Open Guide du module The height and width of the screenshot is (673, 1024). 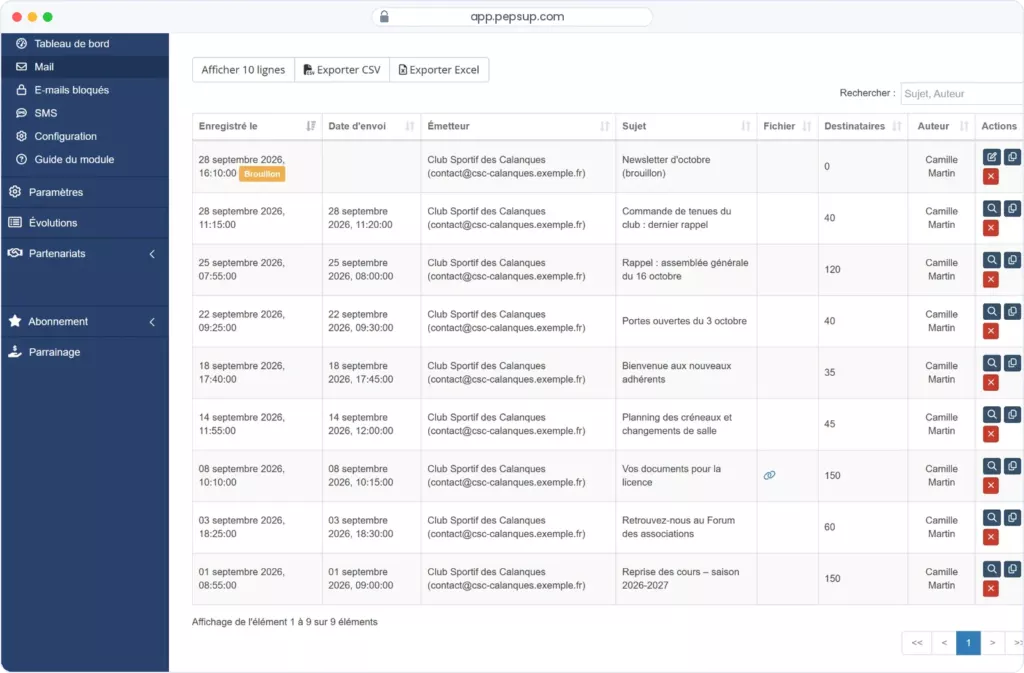click(85, 159)
